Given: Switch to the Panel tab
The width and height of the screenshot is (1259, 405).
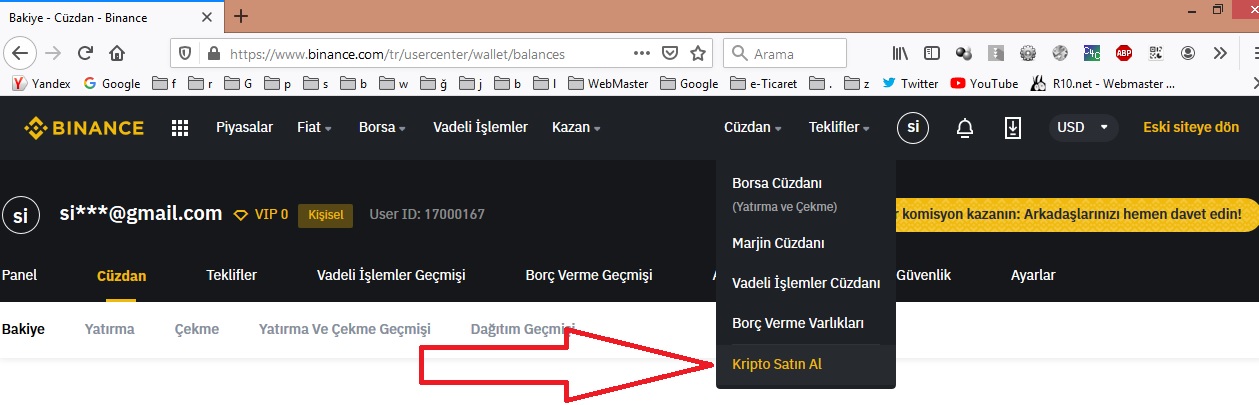Looking at the screenshot, I should (19, 275).
